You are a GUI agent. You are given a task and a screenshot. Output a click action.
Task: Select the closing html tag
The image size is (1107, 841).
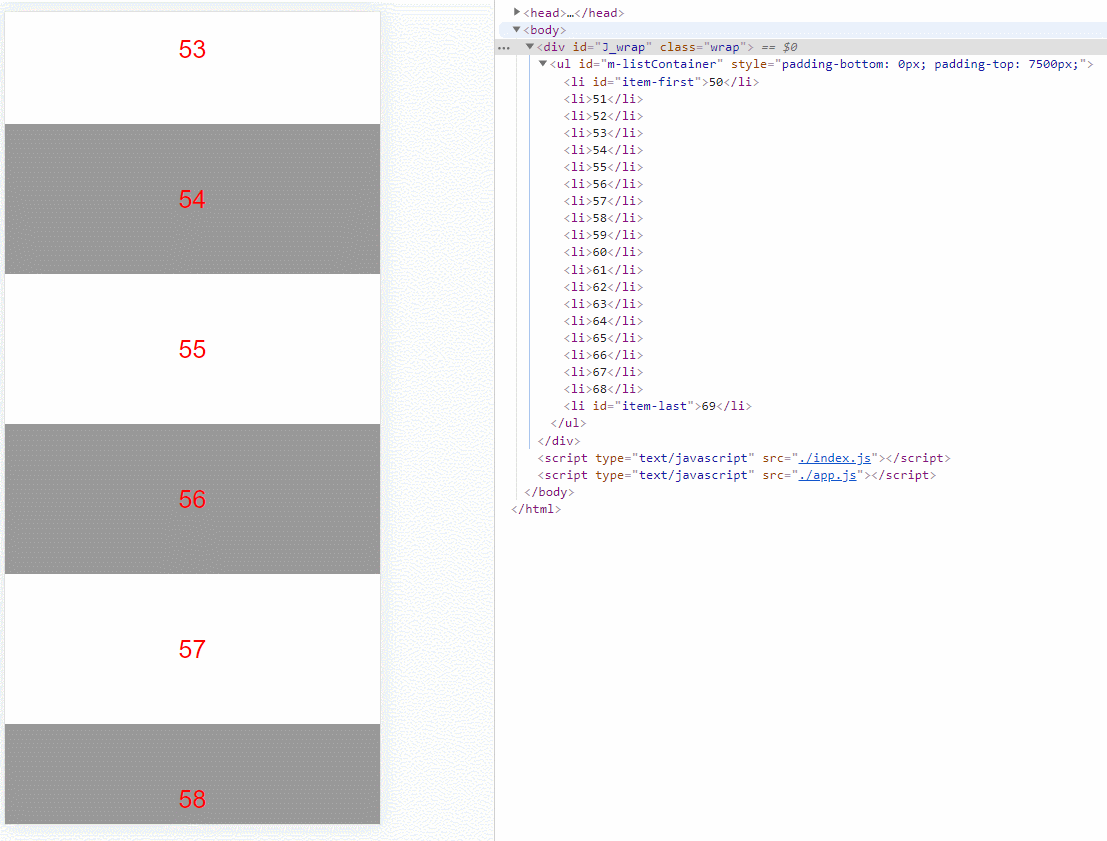pyautogui.click(x=536, y=509)
